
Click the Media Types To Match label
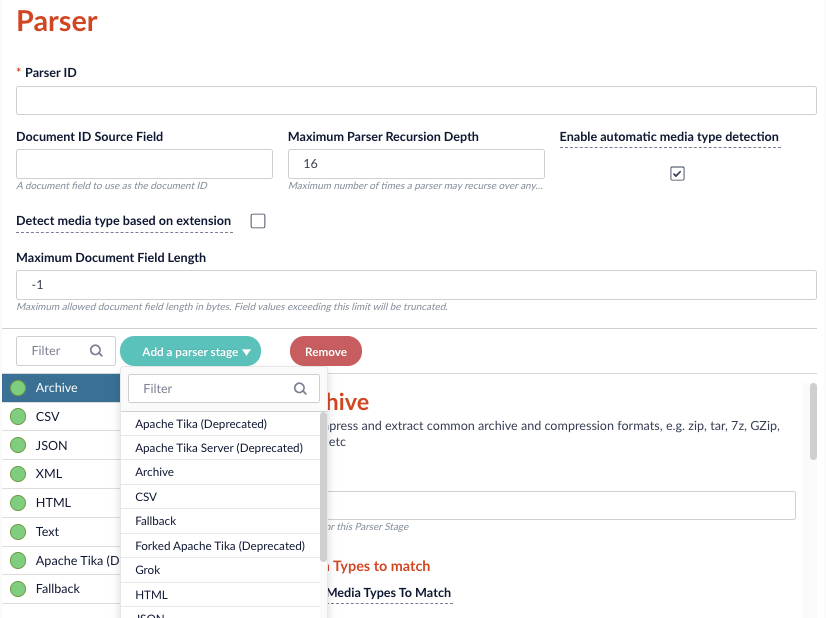click(x=389, y=593)
